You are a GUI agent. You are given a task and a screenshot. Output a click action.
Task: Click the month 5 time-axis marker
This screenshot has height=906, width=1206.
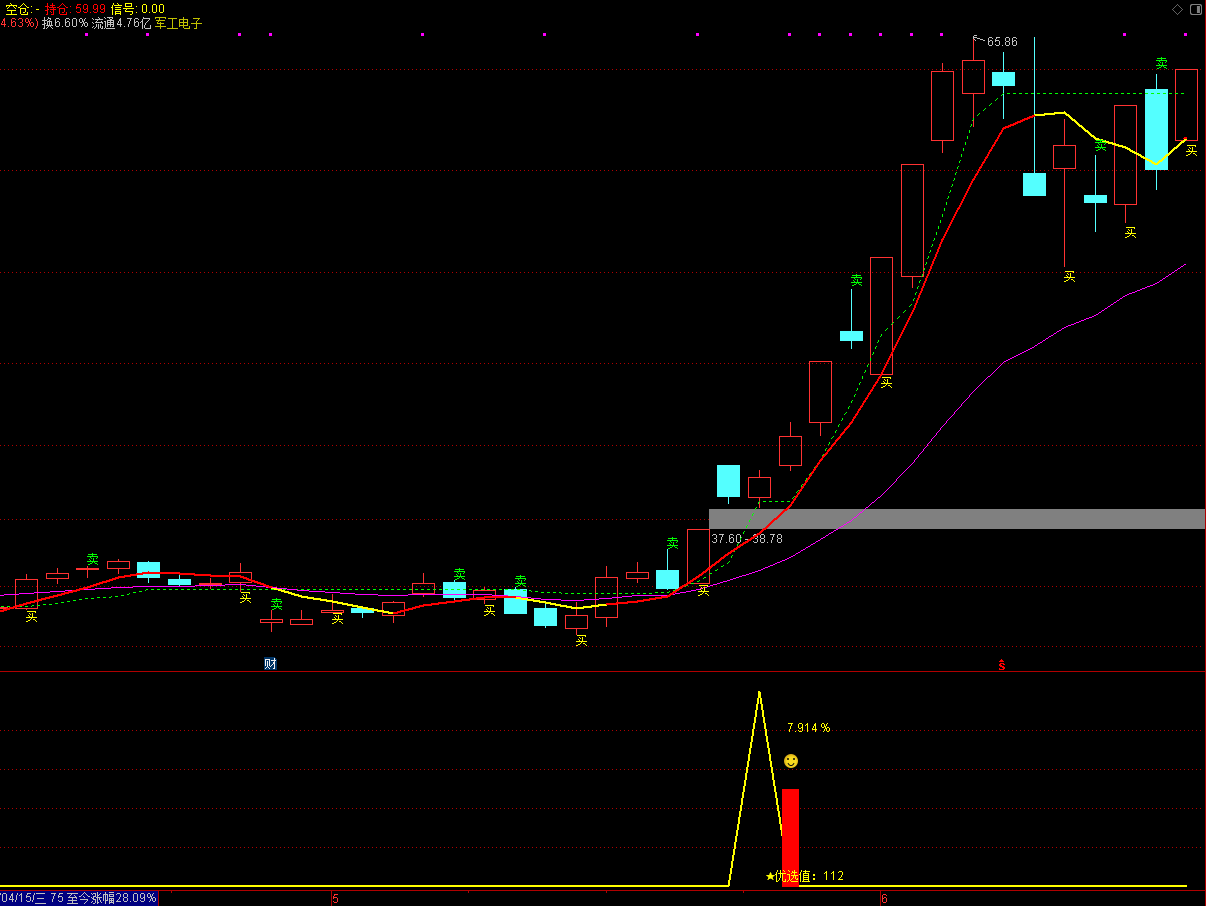click(x=336, y=899)
